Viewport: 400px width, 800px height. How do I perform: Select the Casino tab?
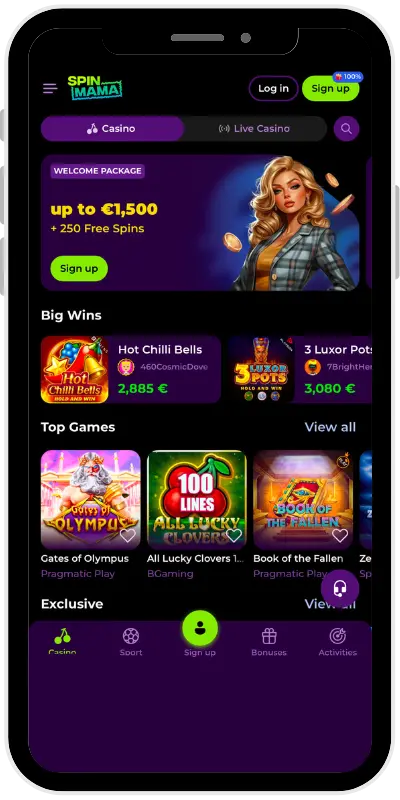(112, 129)
